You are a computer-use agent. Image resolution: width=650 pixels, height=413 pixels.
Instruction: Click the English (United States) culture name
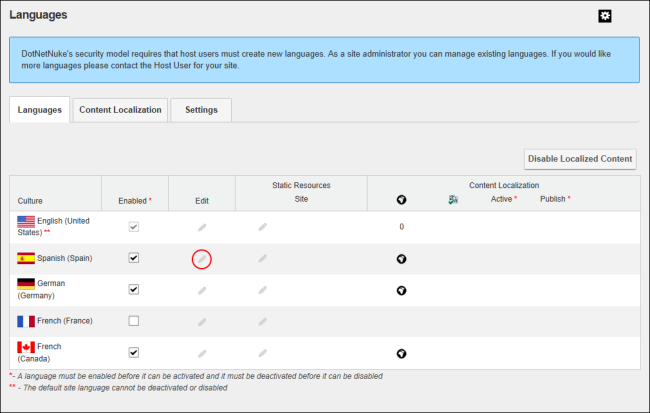53,227
